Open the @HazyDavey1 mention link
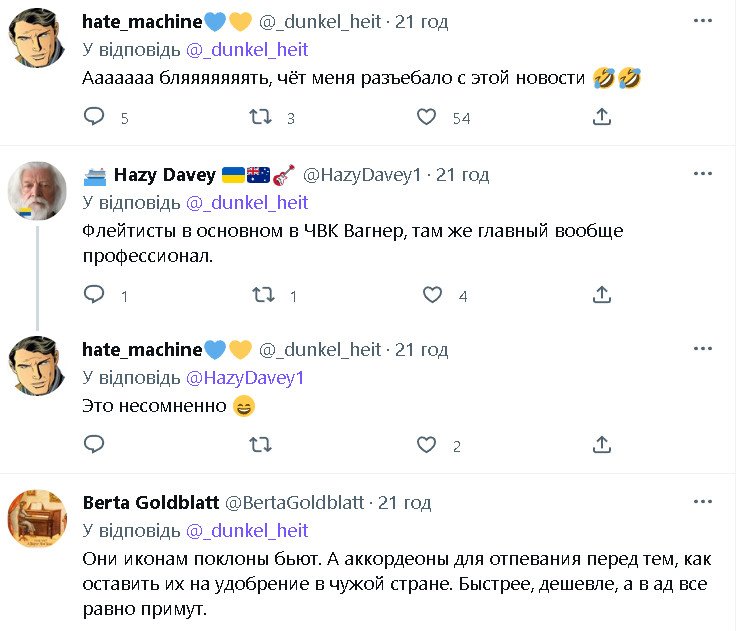 (246, 377)
